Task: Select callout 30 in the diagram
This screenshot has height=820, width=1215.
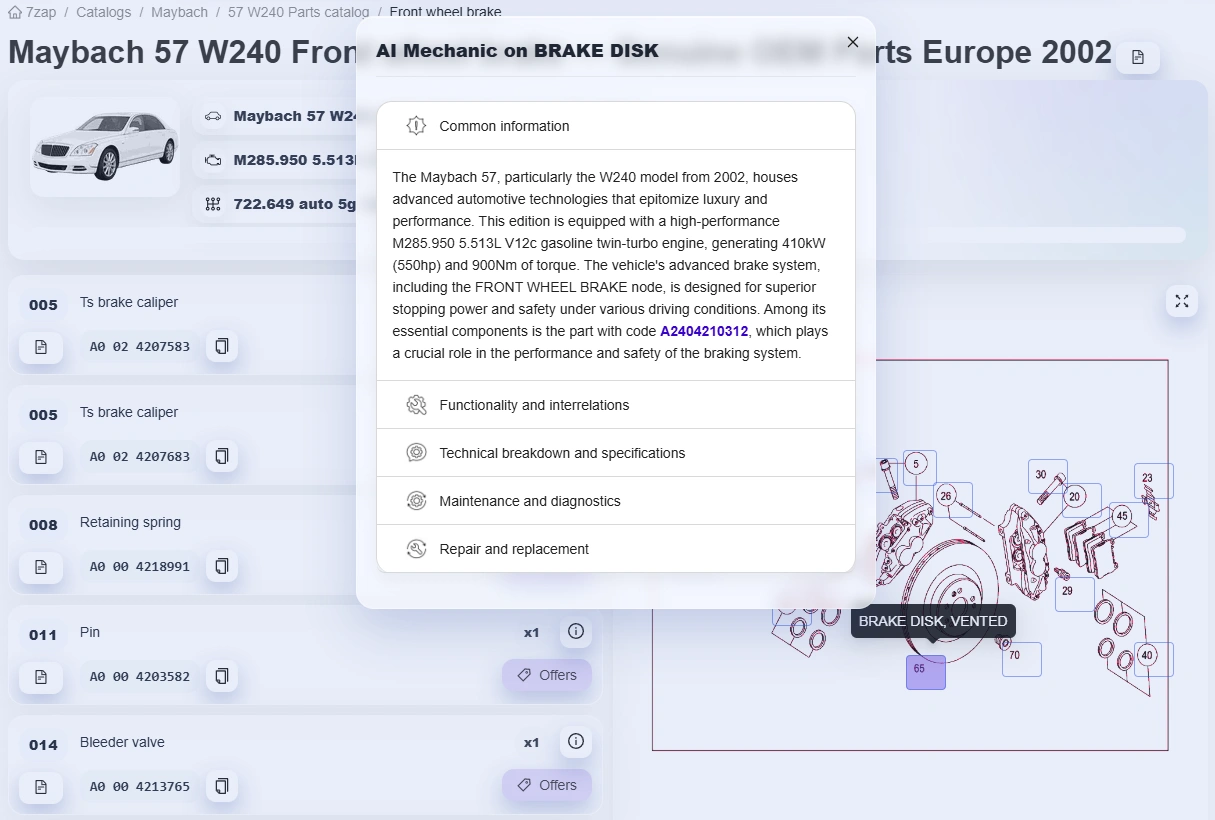Action: click(1047, 477)
